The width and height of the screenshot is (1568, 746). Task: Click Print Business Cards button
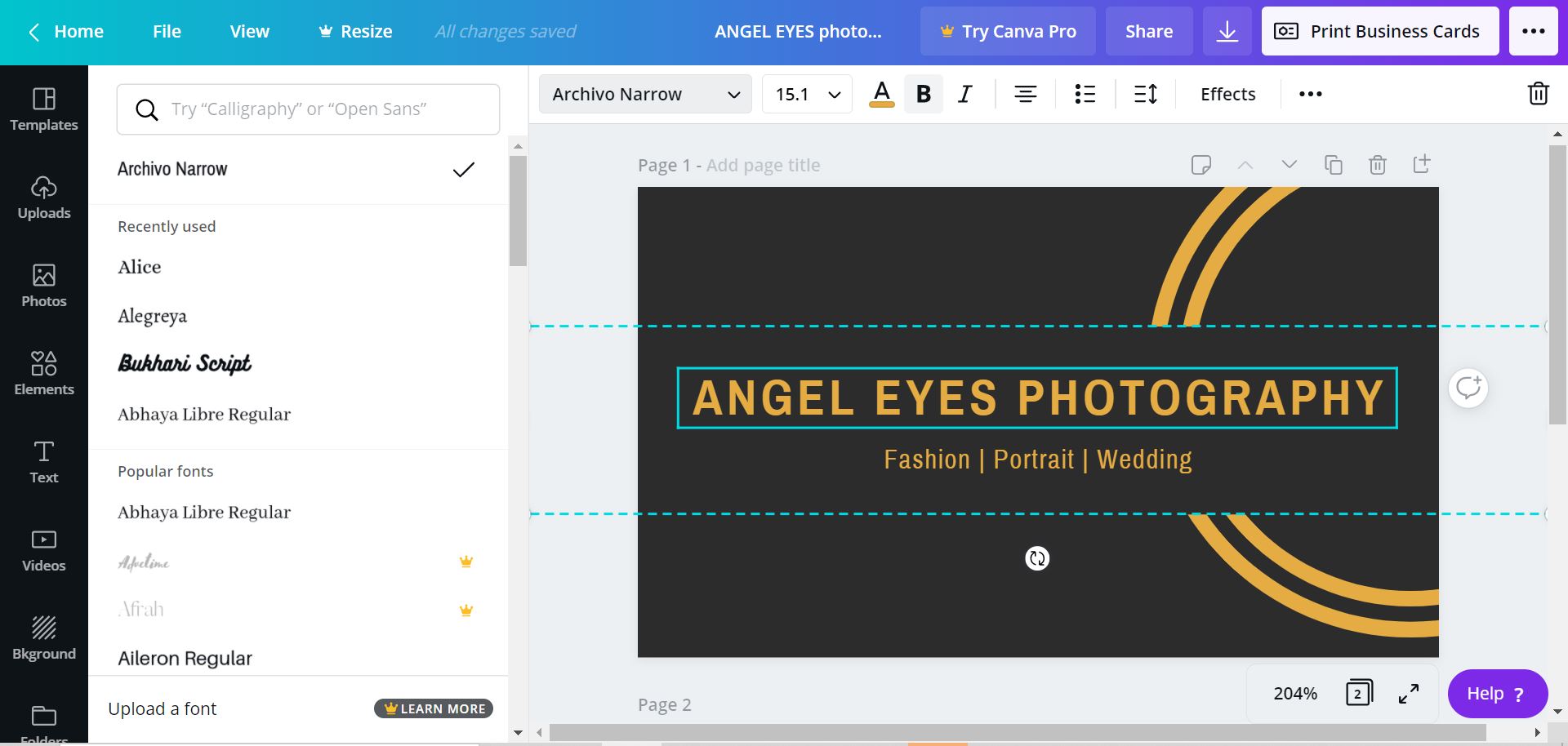(x=1380, y=32)
